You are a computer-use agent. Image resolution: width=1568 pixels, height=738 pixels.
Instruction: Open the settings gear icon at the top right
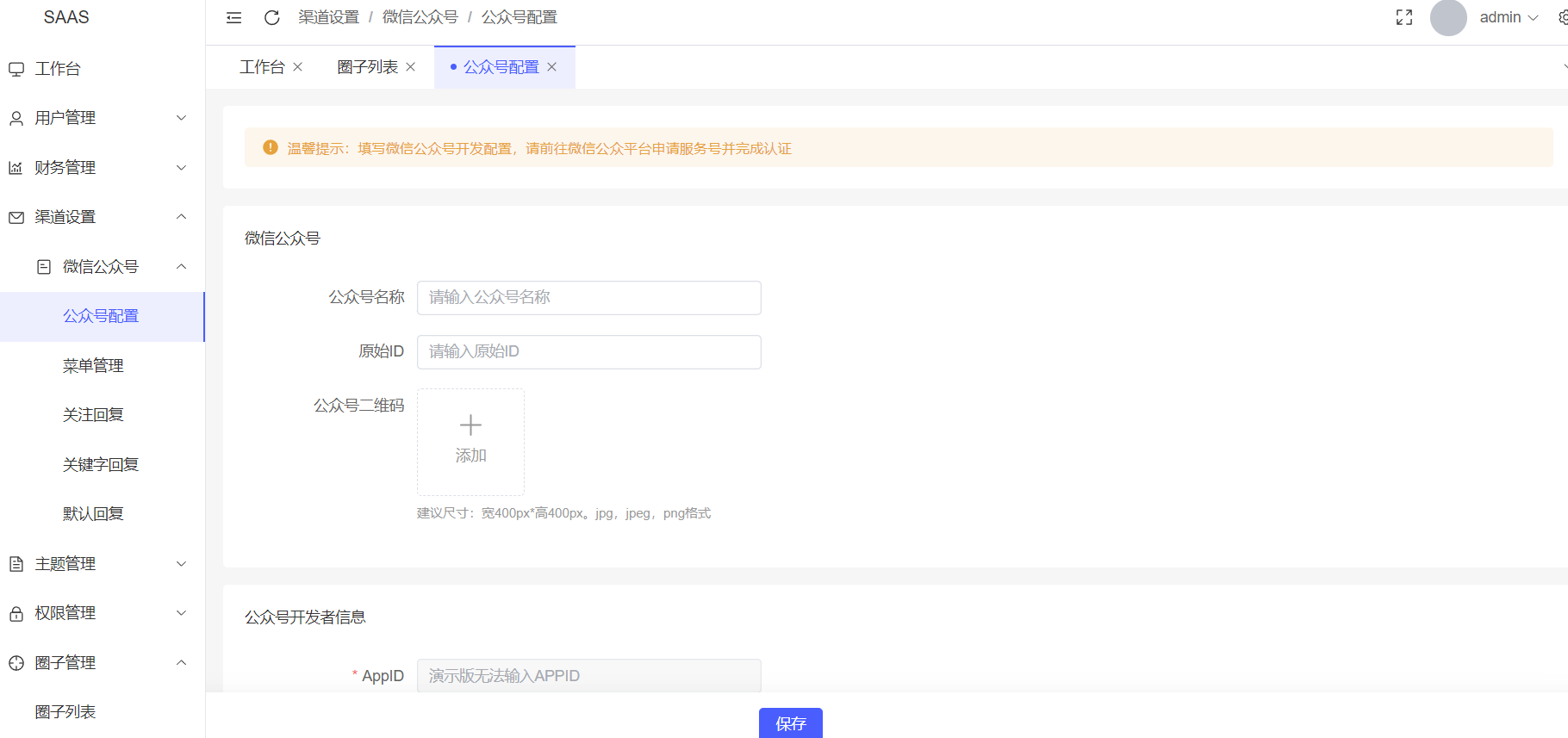(x=1563, y=17)
